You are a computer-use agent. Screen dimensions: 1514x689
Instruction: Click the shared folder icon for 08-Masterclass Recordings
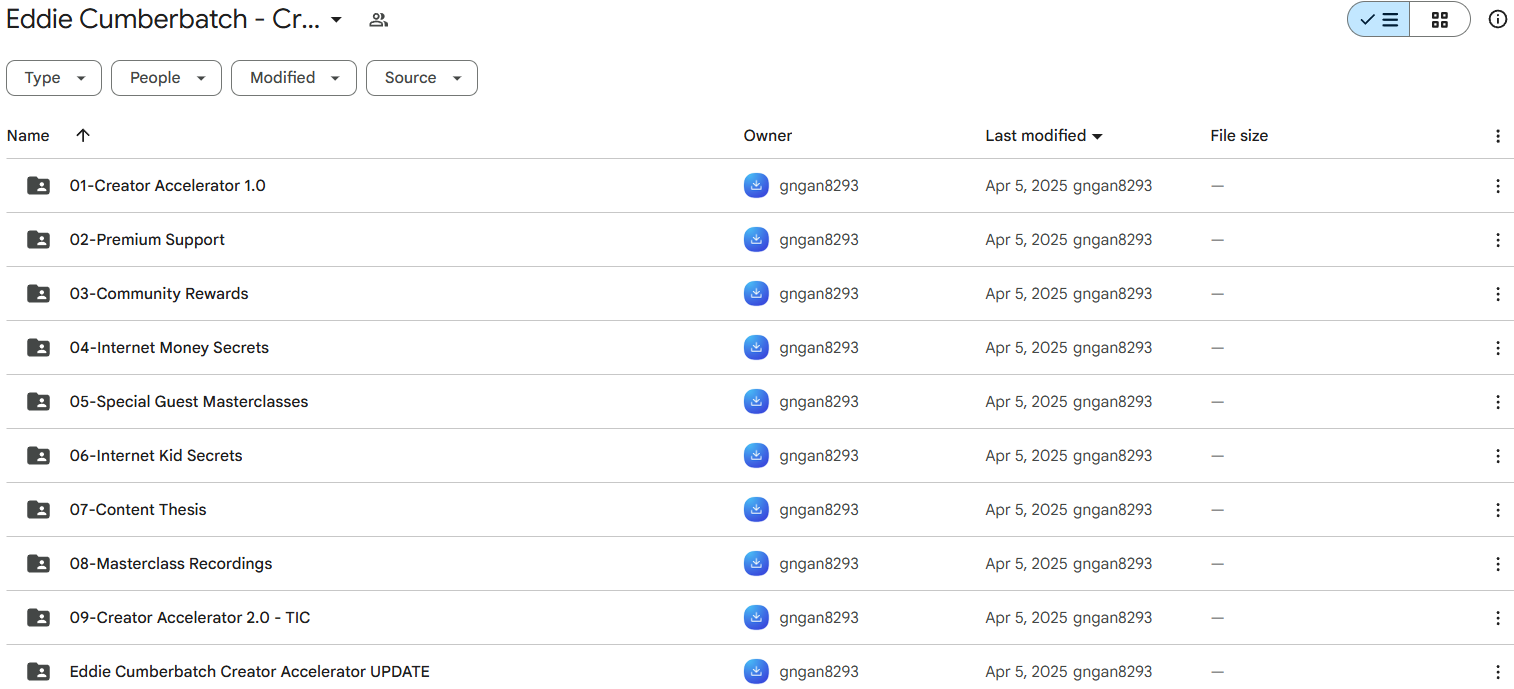38,564
